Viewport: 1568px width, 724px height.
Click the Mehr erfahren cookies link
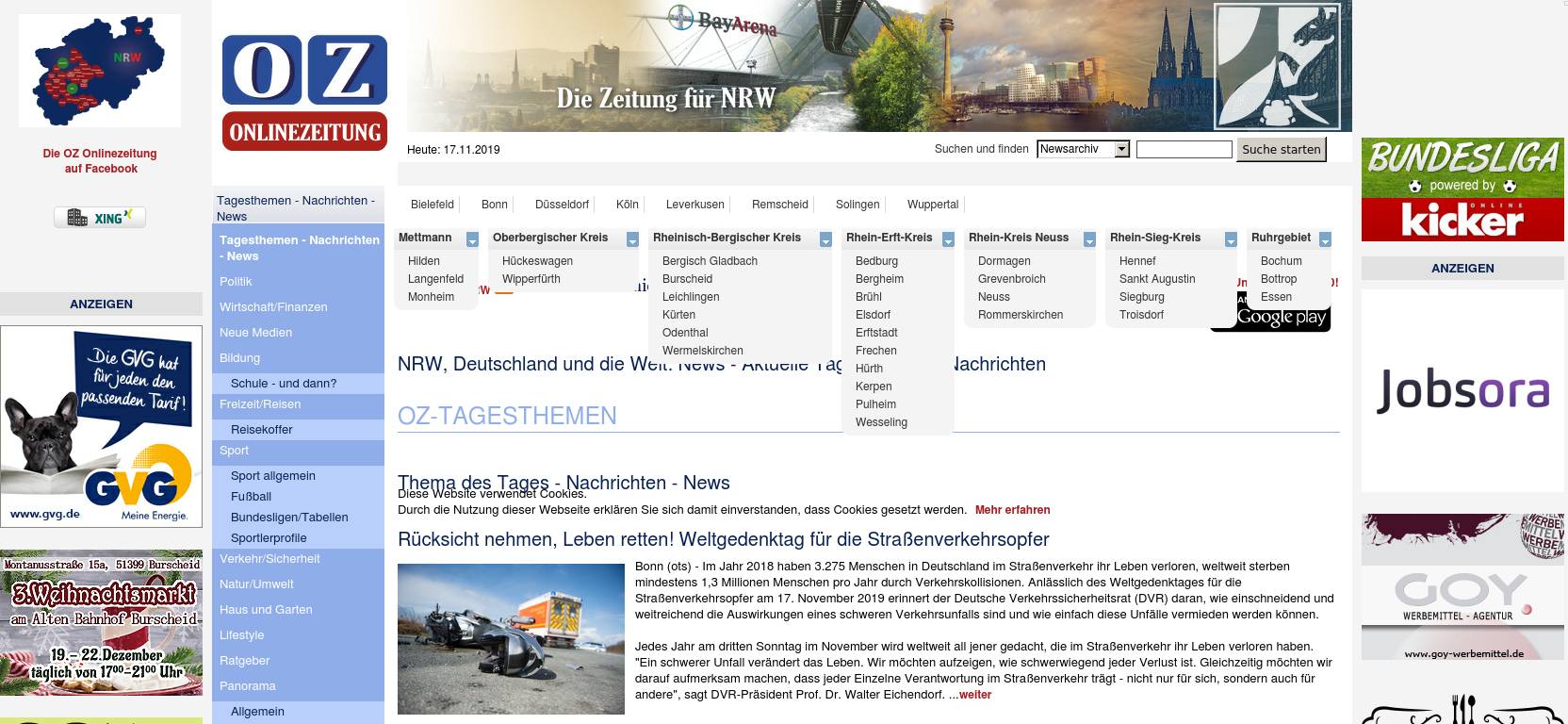(1012, 510)
